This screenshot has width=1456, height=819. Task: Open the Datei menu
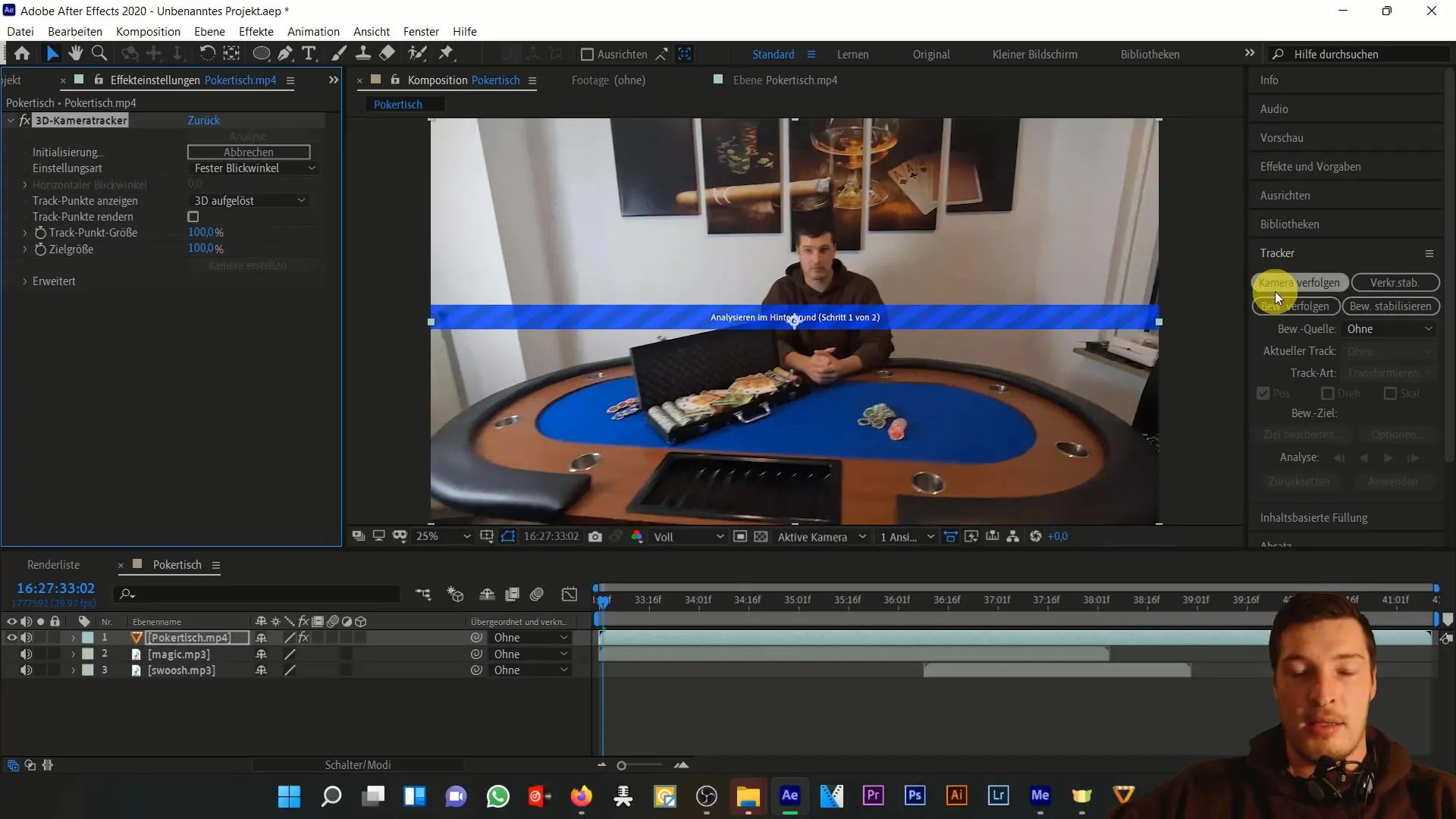(x=20, y=32)
